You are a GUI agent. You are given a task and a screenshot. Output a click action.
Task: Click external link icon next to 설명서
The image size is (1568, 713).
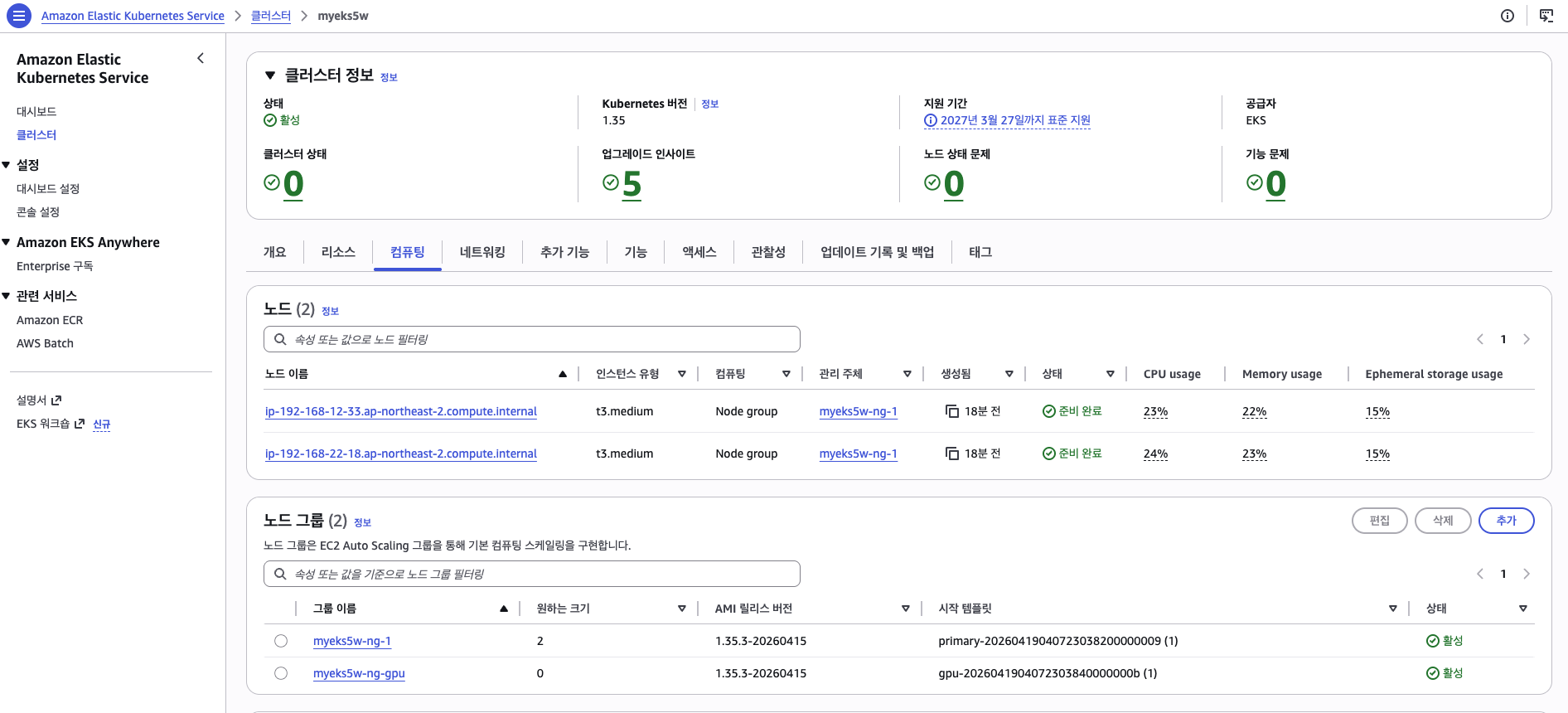pos(56,400)
